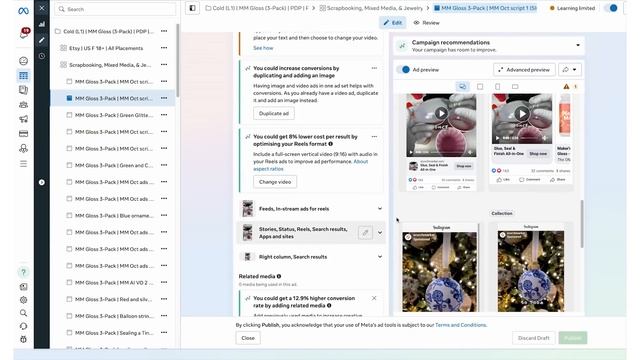Open the Audiences people icon

(23, 104)
